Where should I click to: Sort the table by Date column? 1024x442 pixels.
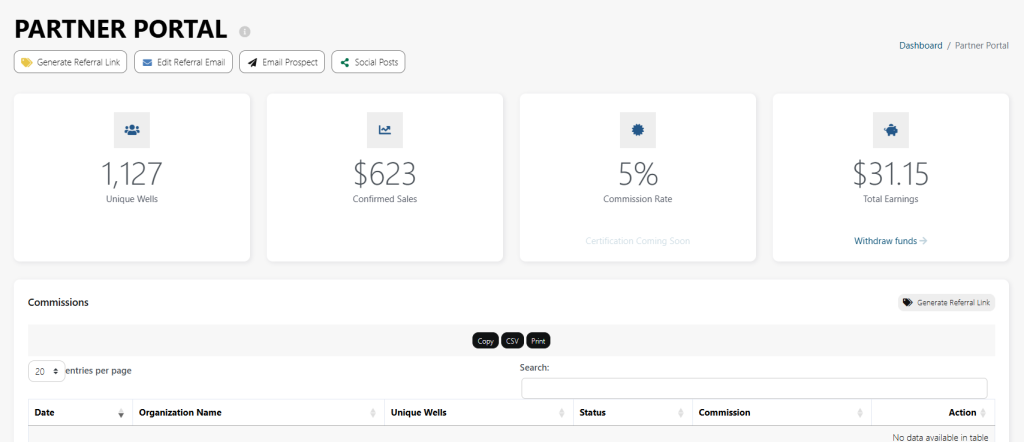[x=80, y=412]
